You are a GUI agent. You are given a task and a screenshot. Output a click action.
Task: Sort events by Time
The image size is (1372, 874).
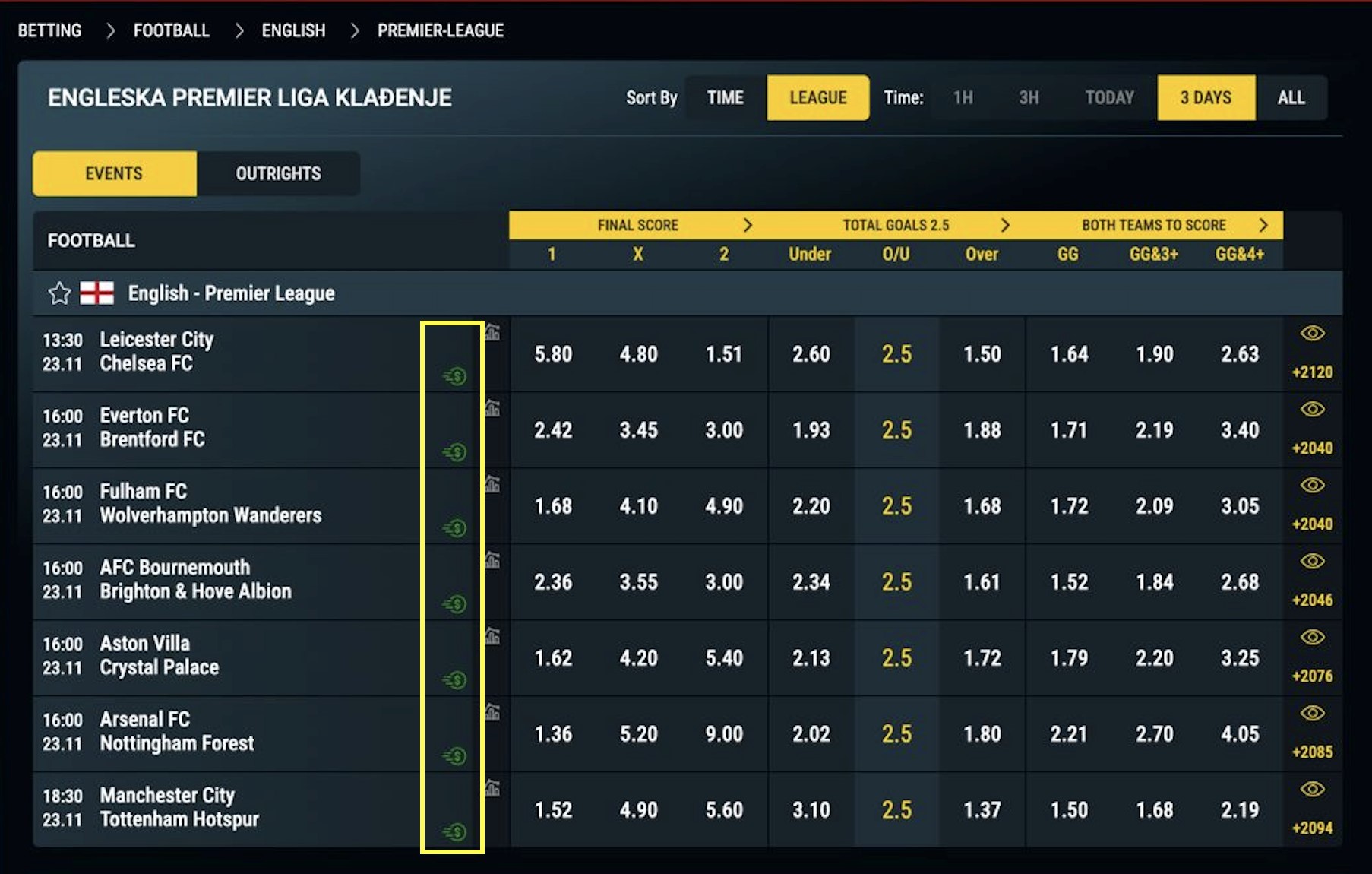tap(726, 97)
